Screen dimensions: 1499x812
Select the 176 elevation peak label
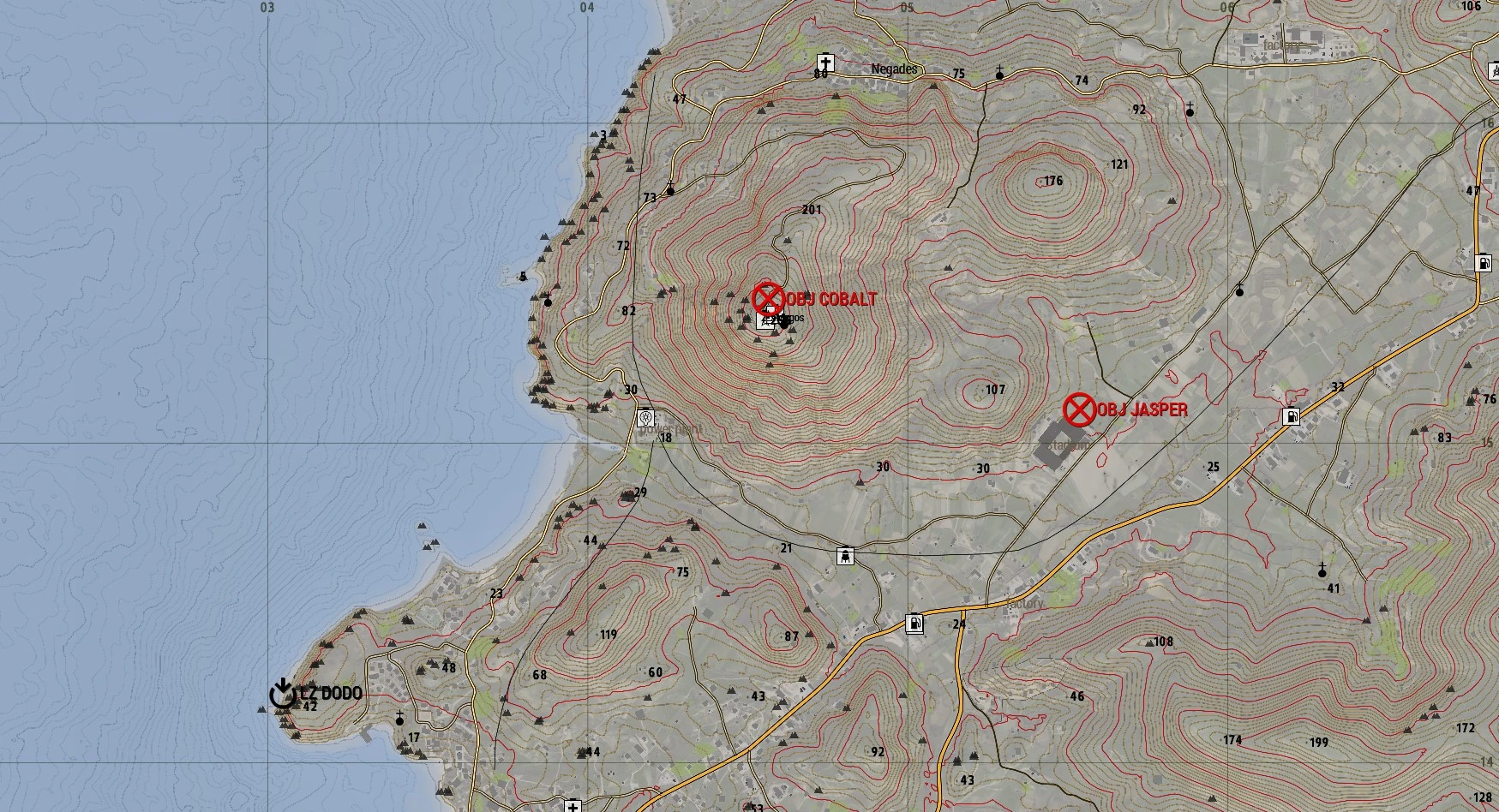1052,181
